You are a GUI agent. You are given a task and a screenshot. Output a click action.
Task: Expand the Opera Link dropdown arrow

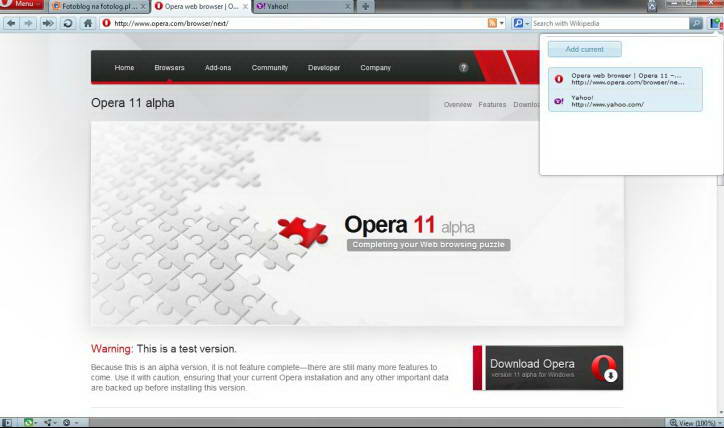click(36, 423)
